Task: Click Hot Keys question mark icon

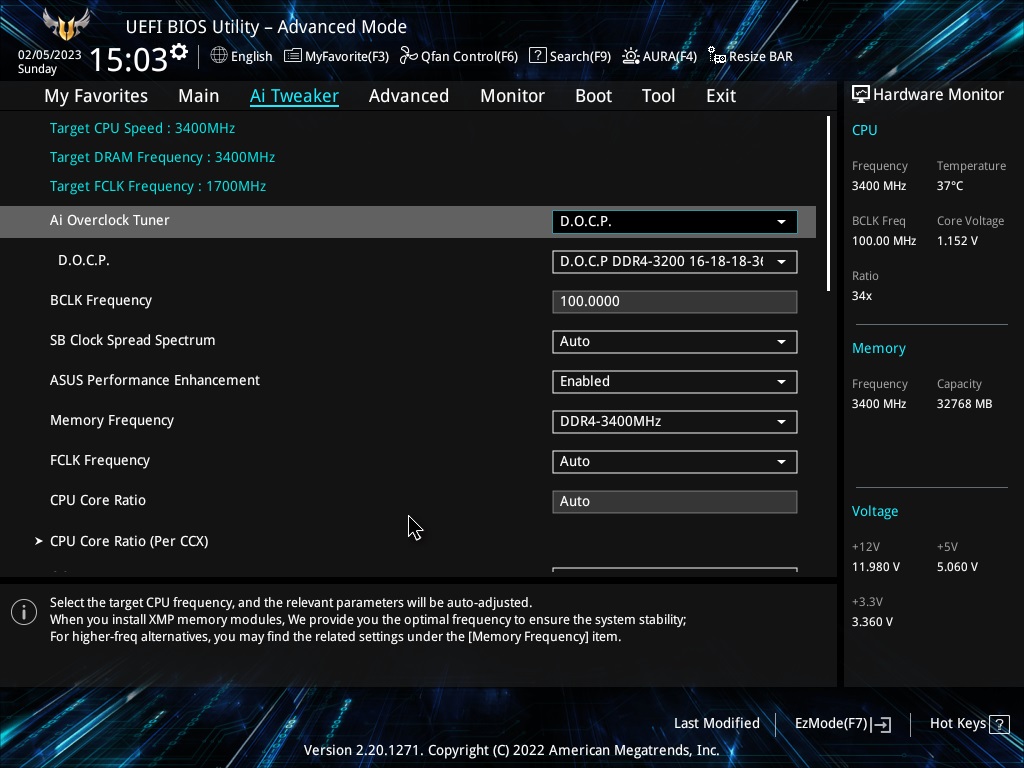Action: (999, 724)
